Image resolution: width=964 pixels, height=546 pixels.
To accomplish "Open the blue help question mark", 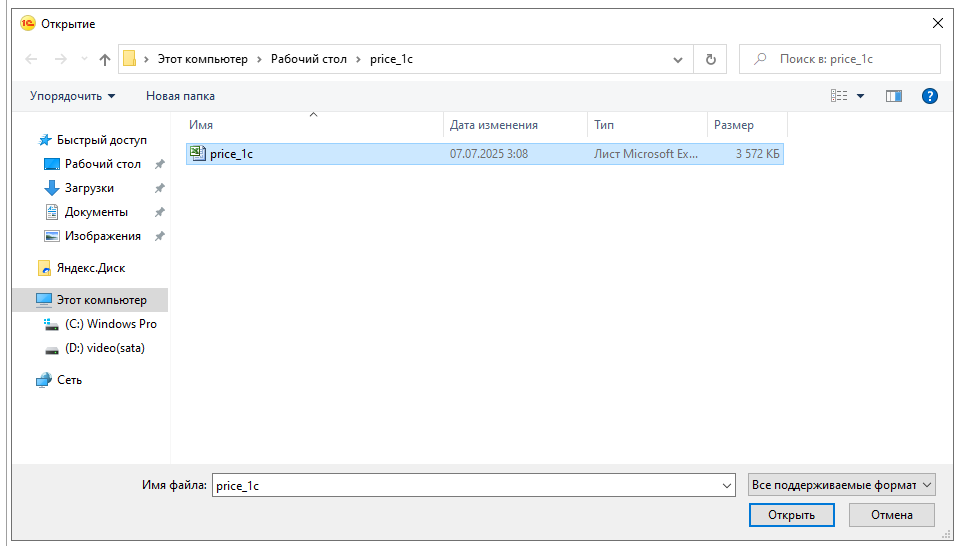I will coord(929,96).
